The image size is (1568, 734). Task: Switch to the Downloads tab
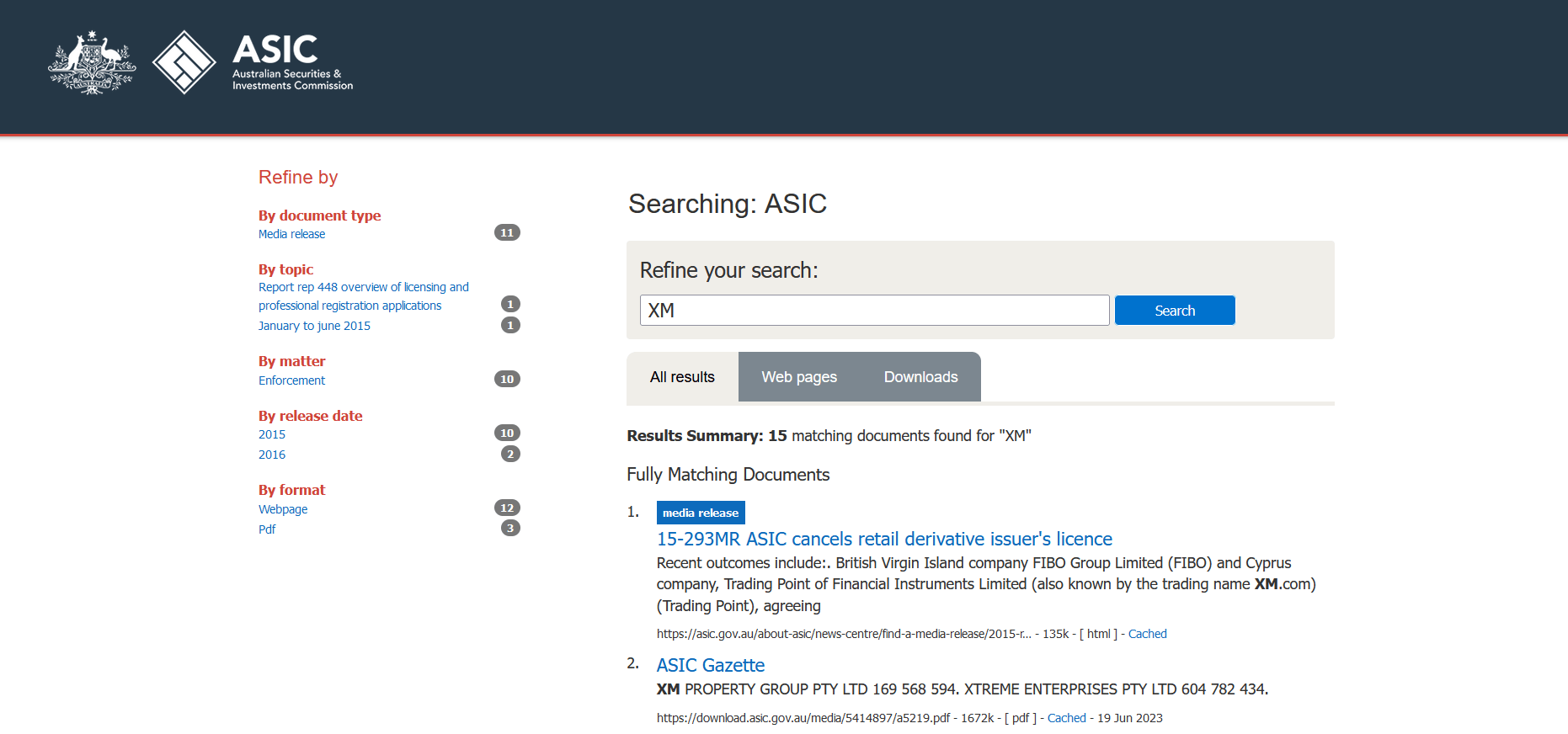pyautogui.click(x=920, y=377)
